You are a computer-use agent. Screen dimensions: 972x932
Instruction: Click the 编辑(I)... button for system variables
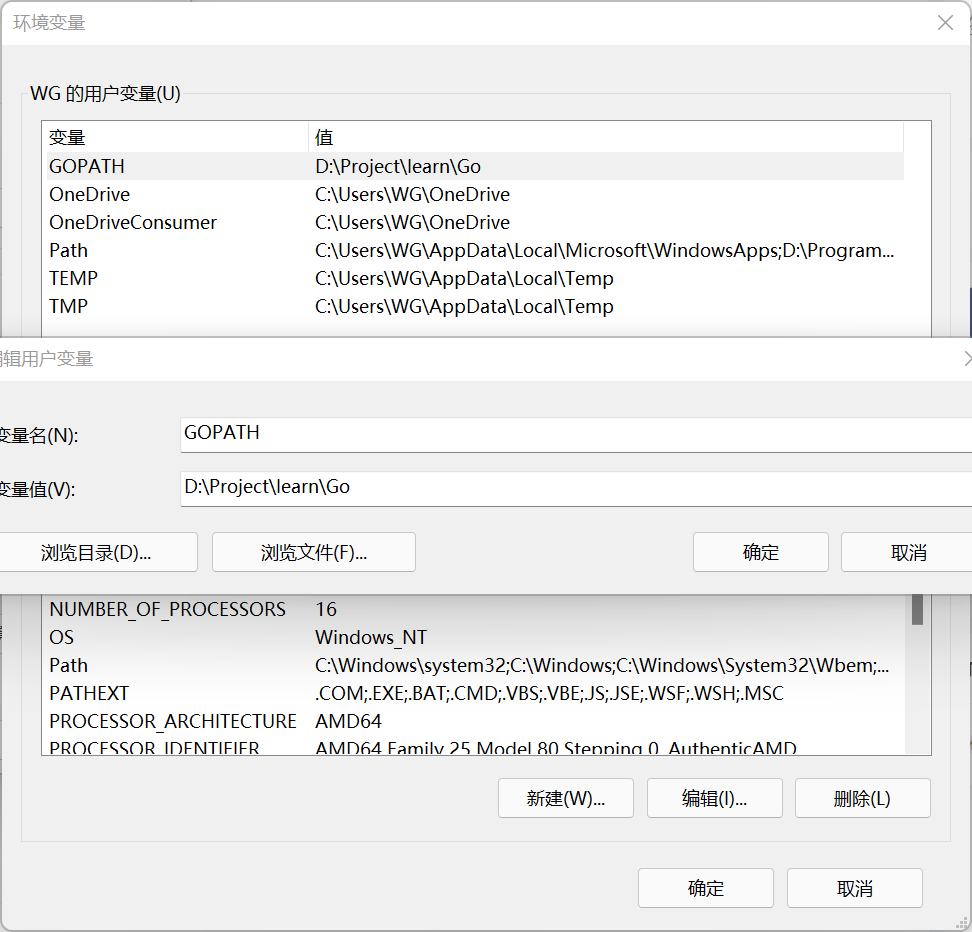point(714,798)
